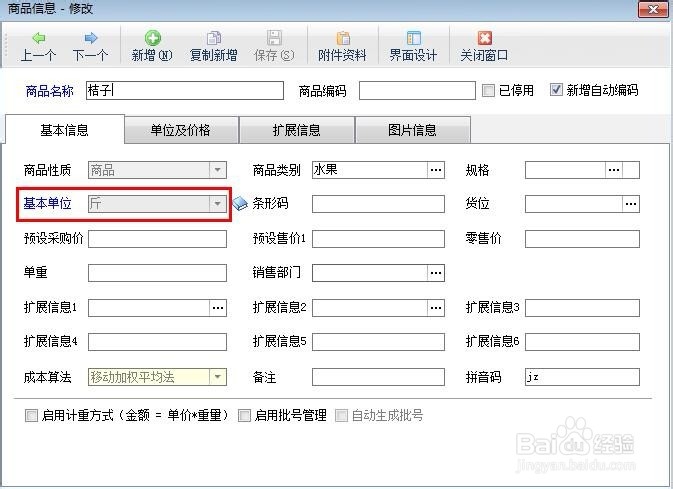
Task: Click the 扩展信息3 input field
Action: tap(582, 307)
